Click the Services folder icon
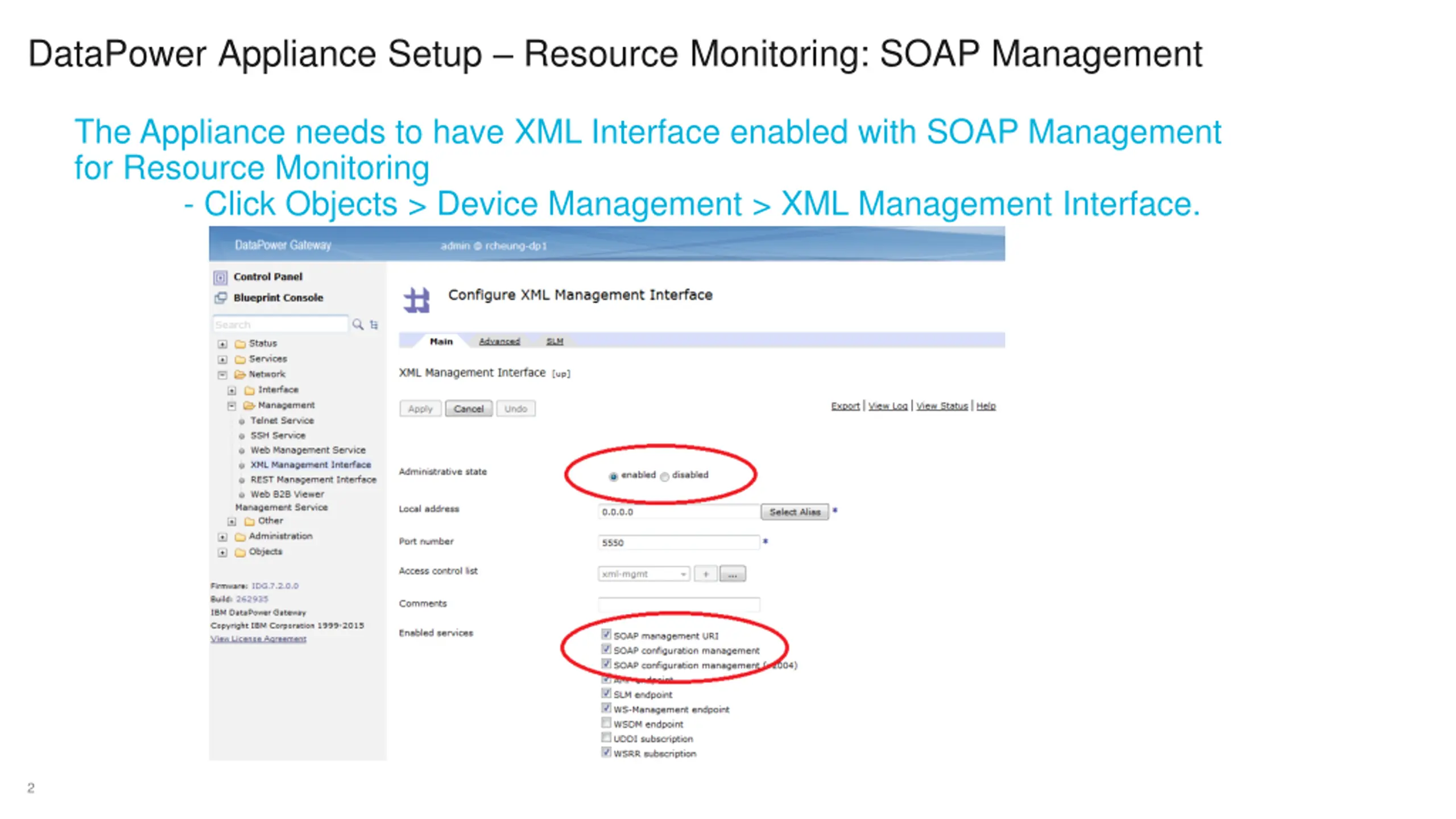The height and width of the screenshot is (819, 1456). click(240, 359)
